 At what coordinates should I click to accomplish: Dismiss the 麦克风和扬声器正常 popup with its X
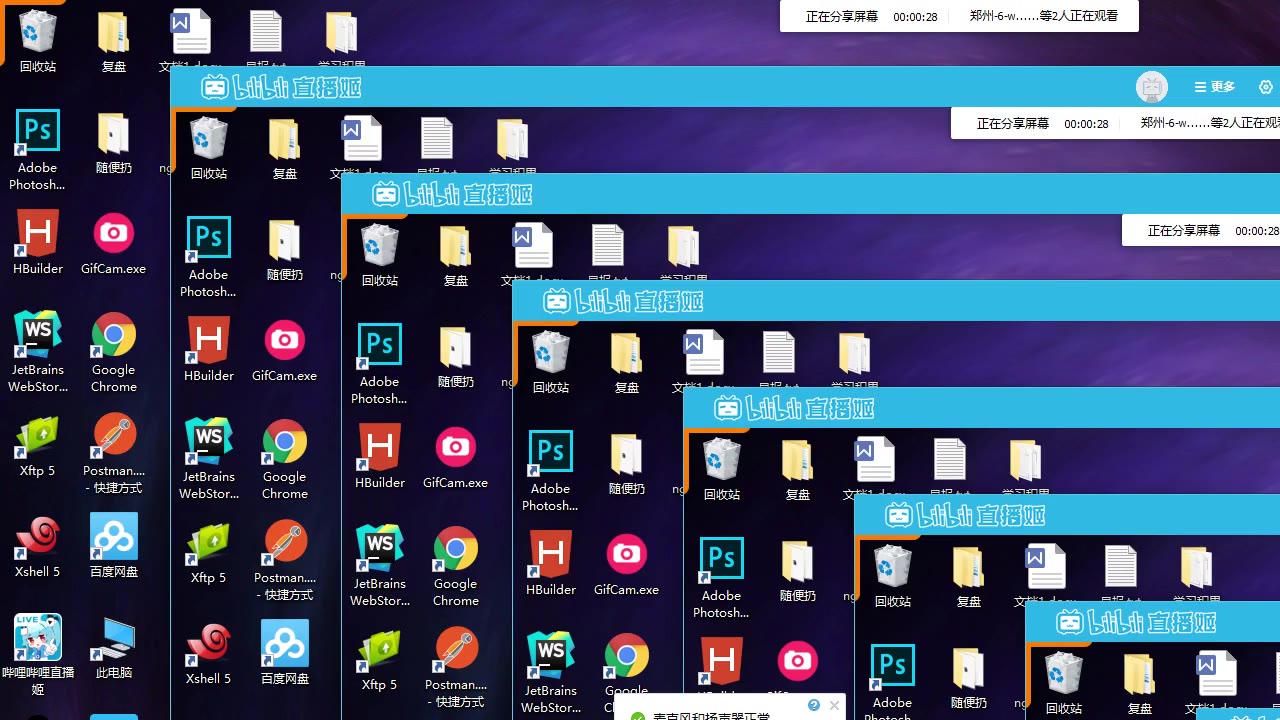(834, 705)
